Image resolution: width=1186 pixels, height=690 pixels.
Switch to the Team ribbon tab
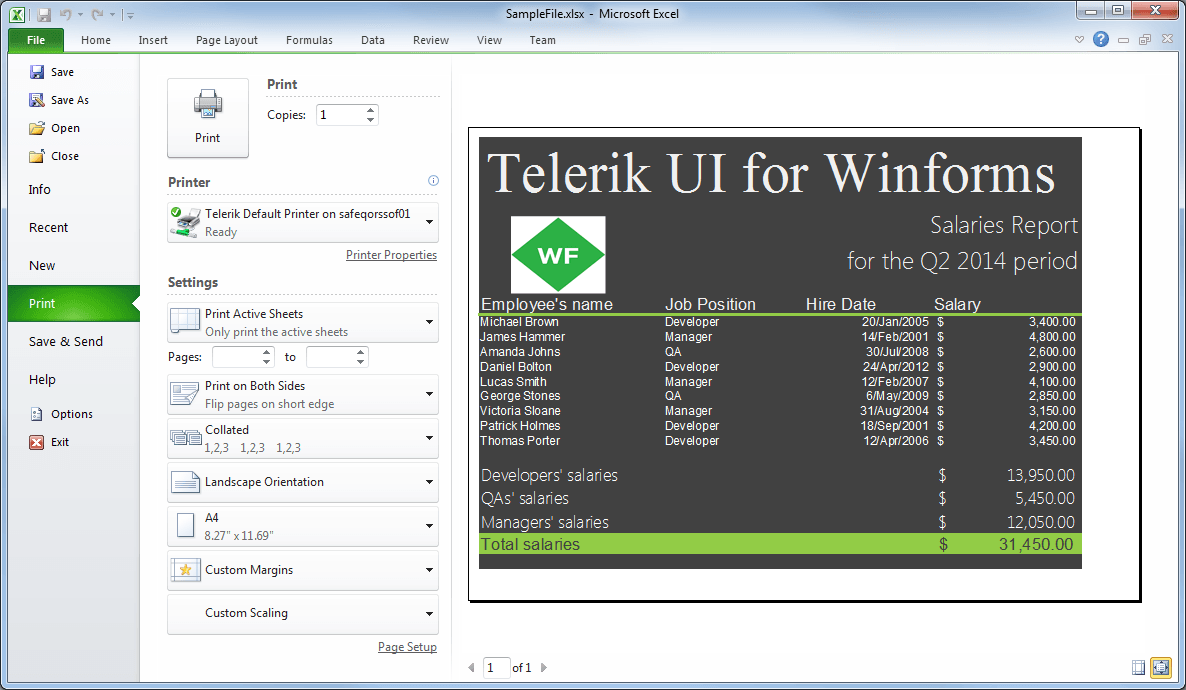(542, 40)
